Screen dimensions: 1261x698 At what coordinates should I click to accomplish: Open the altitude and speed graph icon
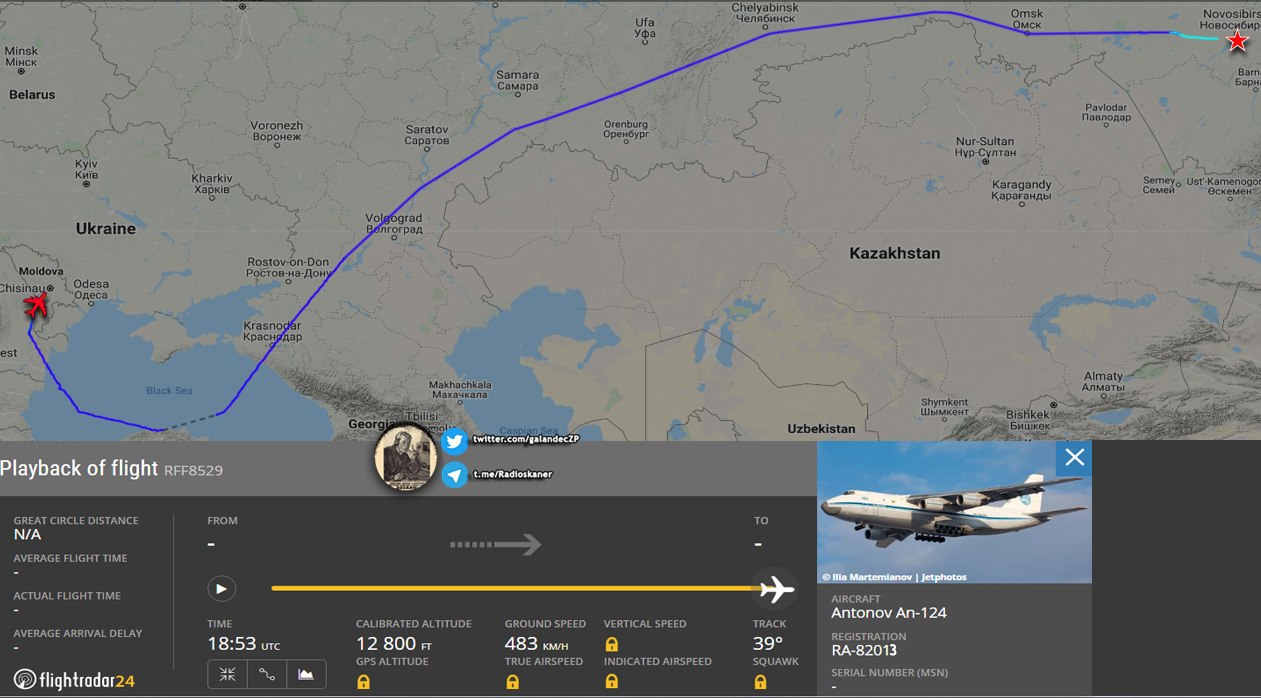pos(307,675)
